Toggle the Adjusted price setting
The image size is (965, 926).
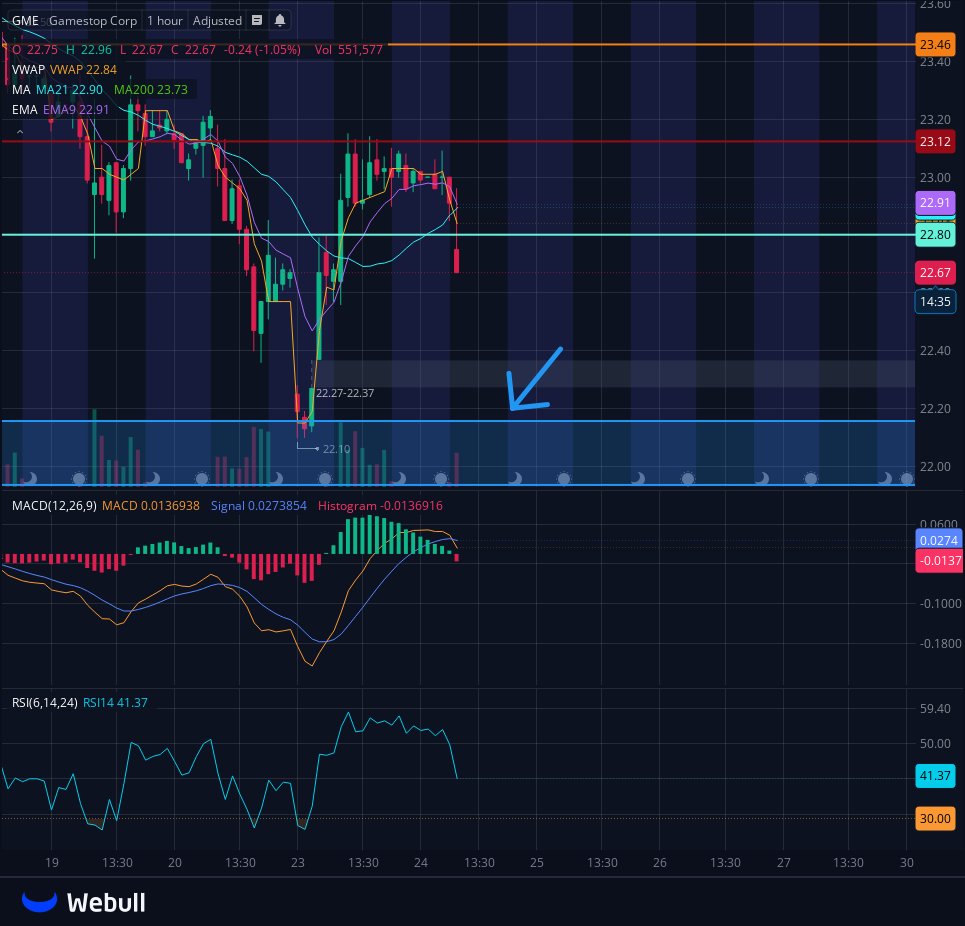coord(217,20)
